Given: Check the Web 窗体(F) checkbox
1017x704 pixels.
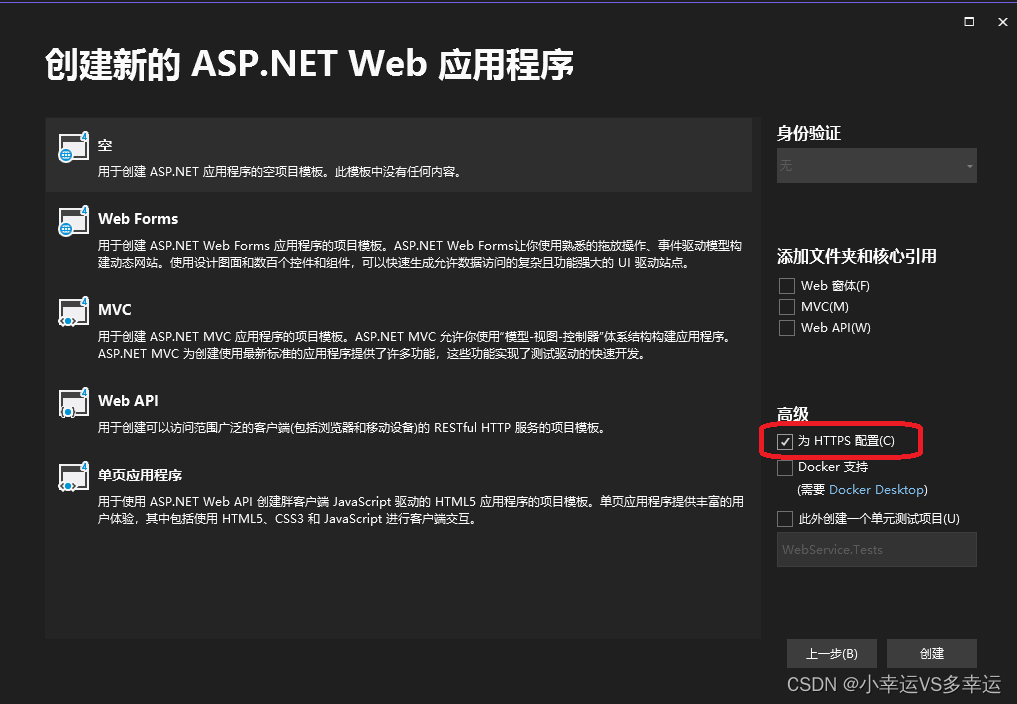Looking at the screenshot, I should pyautogui.click(x=787, y=285).
